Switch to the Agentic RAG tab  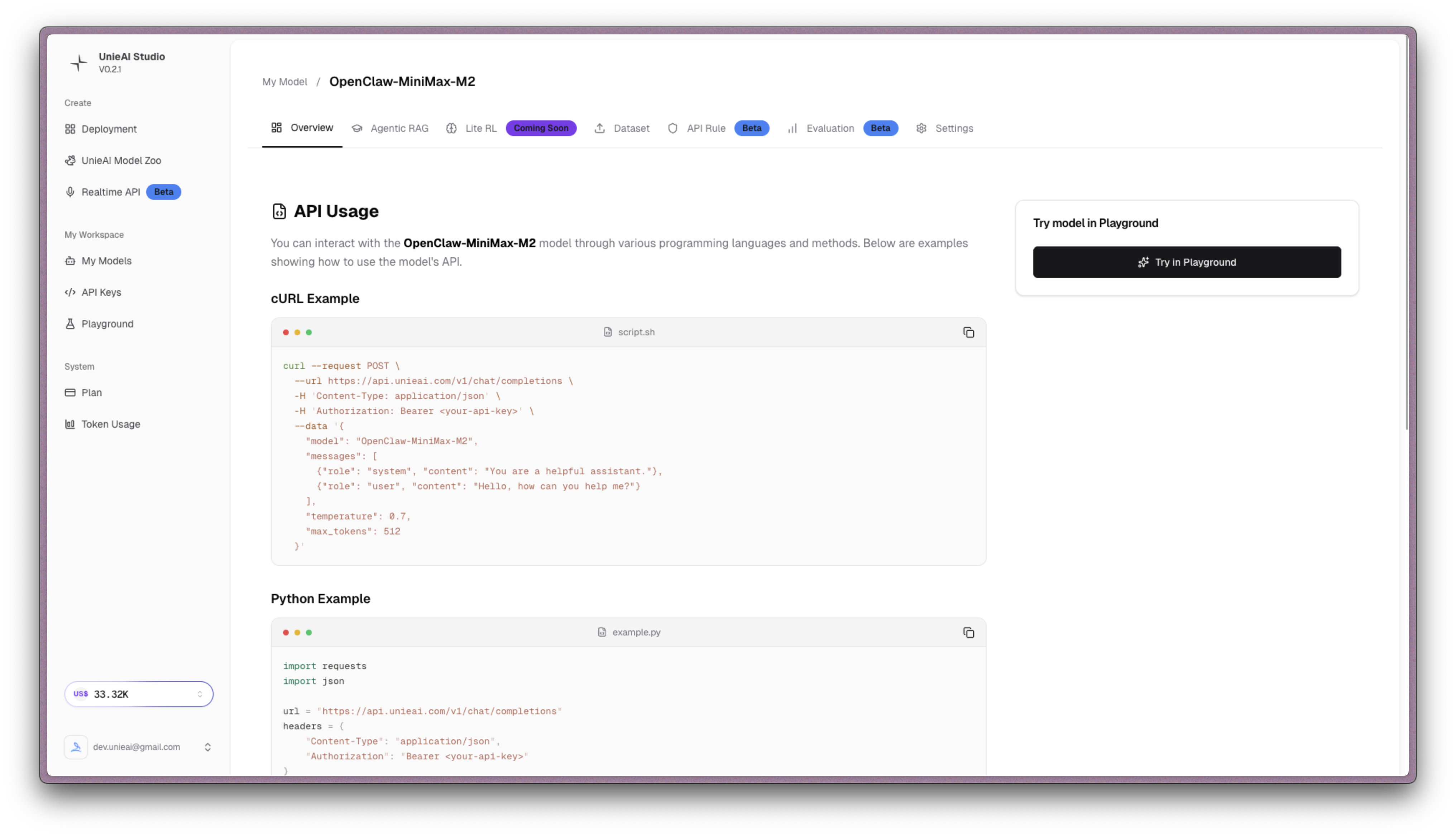(398, 128)
